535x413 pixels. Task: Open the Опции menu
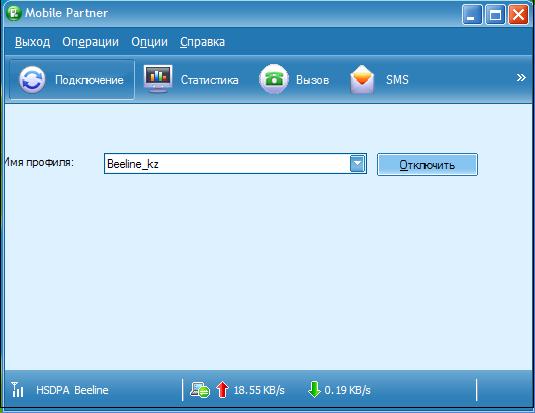pos(149,42)
